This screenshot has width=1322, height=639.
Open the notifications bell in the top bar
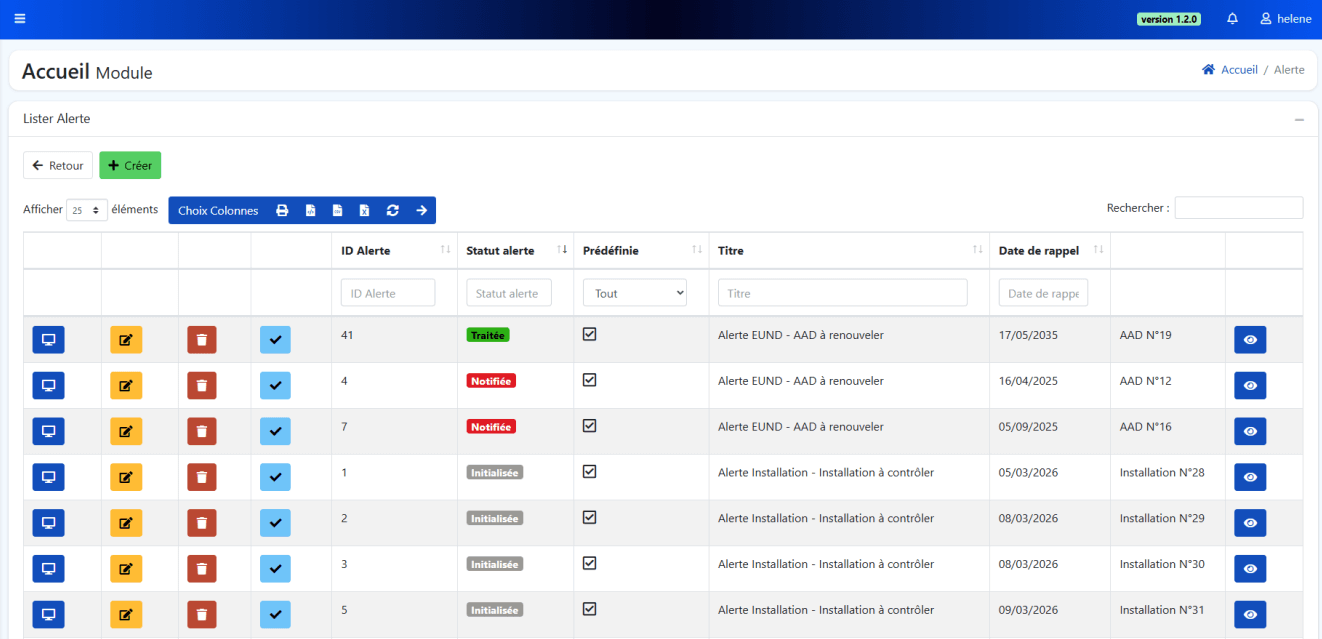point(1232,19)
